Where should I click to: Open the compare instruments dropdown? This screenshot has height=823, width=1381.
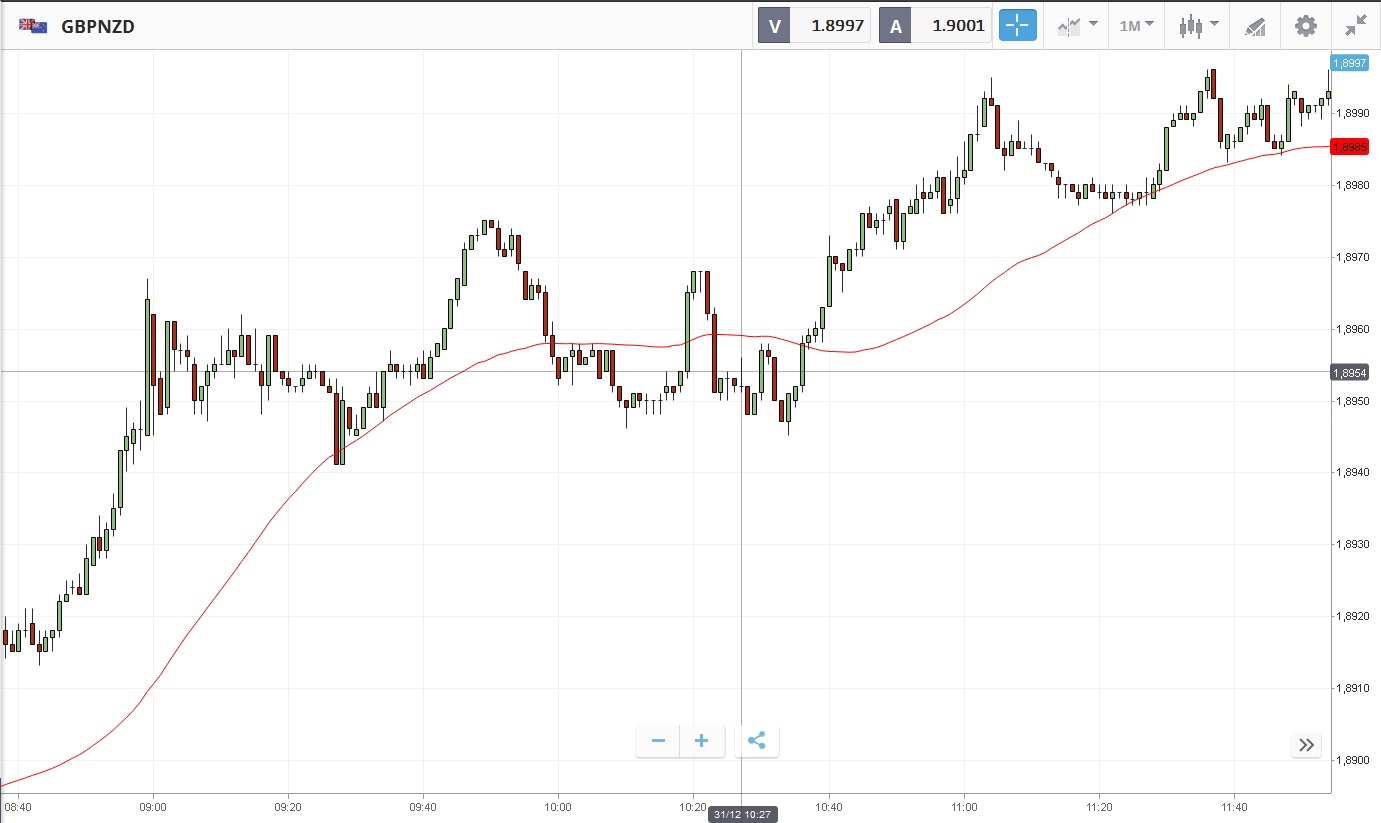(x=1078, y=26)
